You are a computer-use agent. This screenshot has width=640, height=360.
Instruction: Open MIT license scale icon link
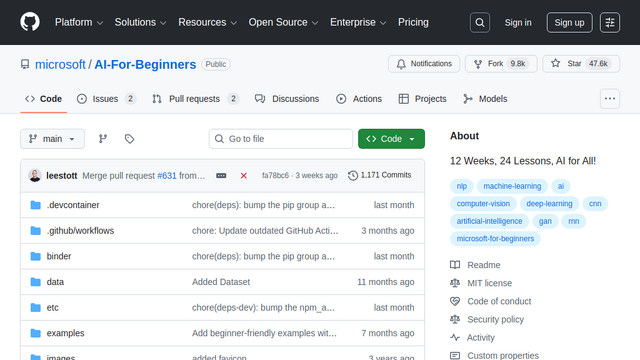click(x=455, y=283)
